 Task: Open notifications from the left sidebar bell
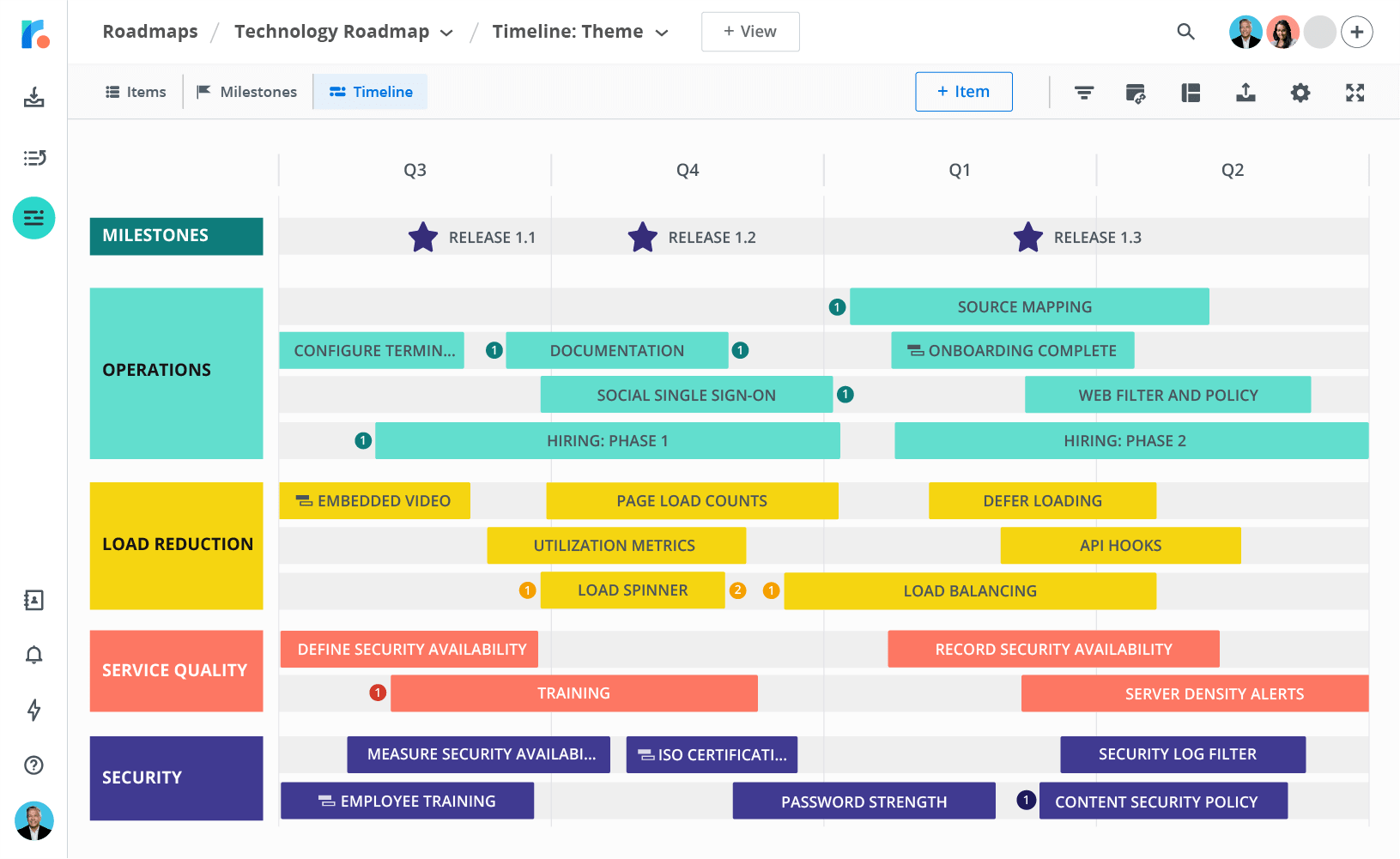tap(33, 655)
